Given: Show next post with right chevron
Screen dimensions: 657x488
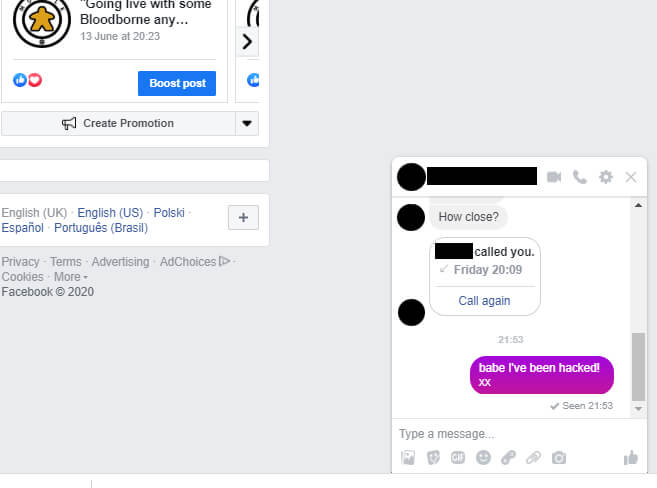Looking at the screenshot, I should (x=247, y=41).
